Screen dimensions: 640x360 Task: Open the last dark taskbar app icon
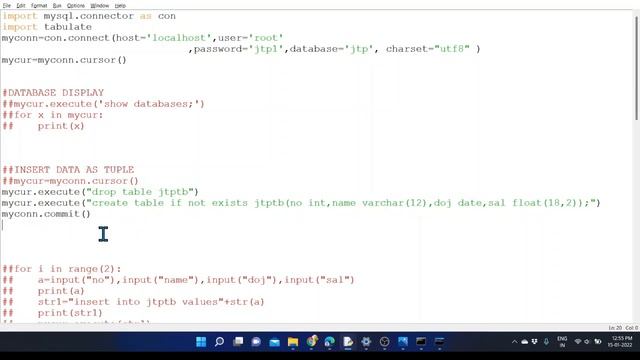tap(440, 342)
